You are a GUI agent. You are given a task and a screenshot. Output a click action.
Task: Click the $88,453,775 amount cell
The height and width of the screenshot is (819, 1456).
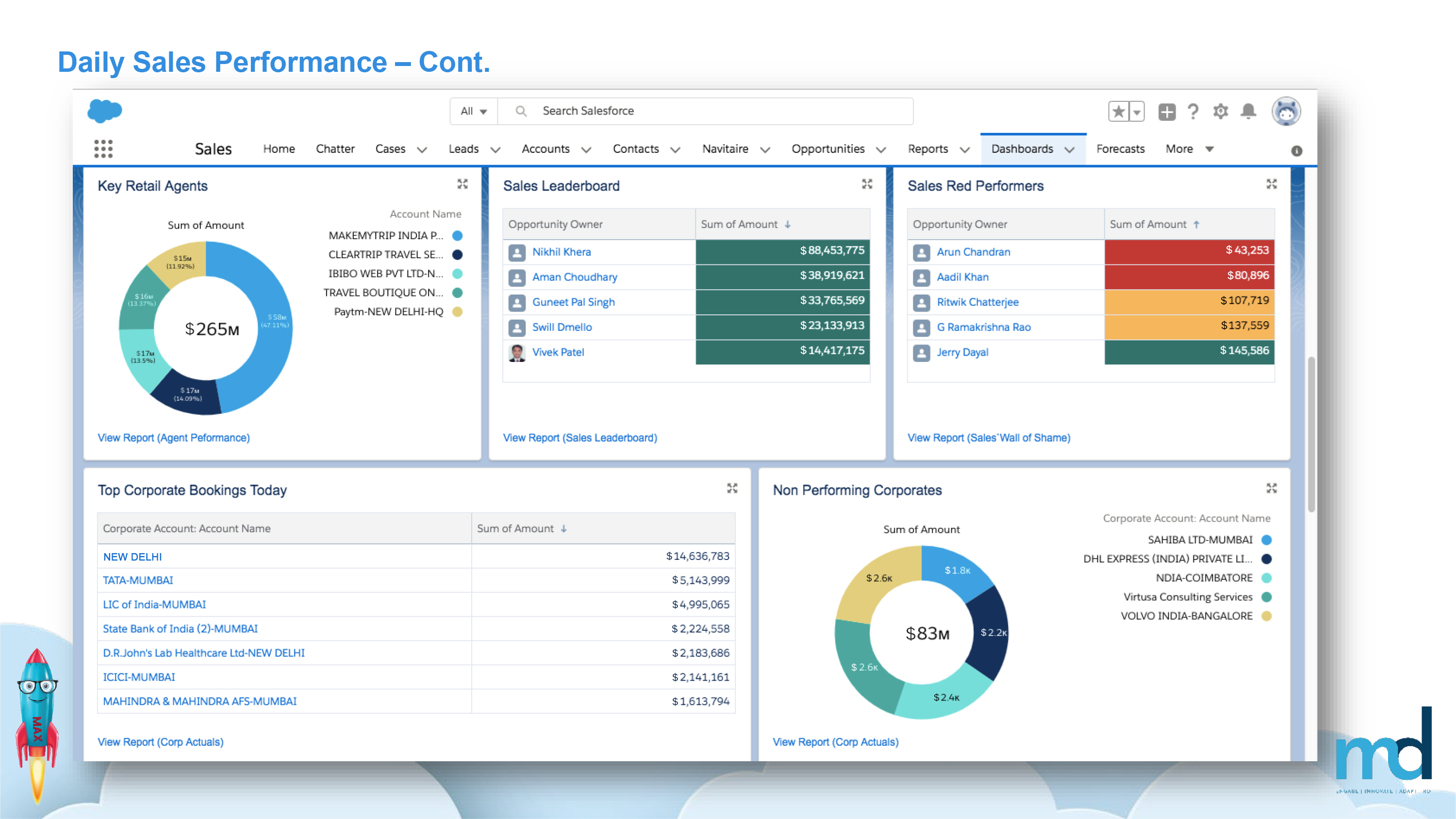click(x=782, y=251)
